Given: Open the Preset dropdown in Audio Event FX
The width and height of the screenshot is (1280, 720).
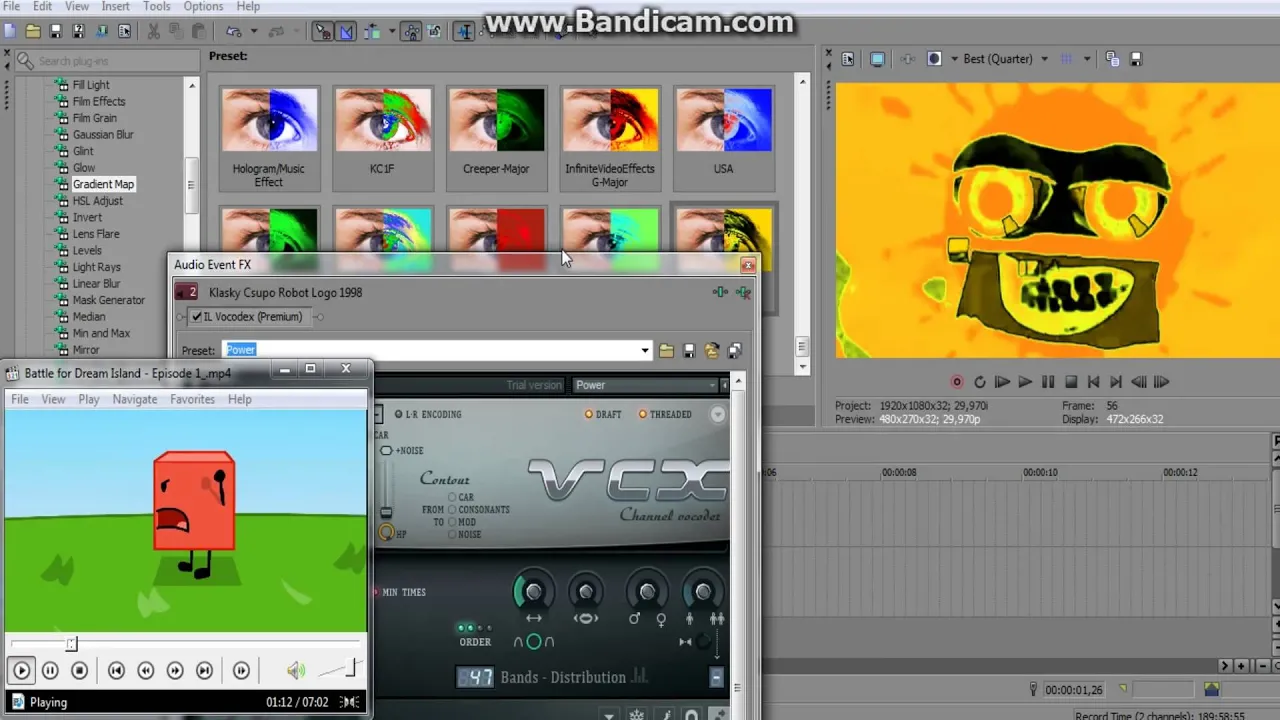Looking at the screenshot, I should (x=645, y=350).
